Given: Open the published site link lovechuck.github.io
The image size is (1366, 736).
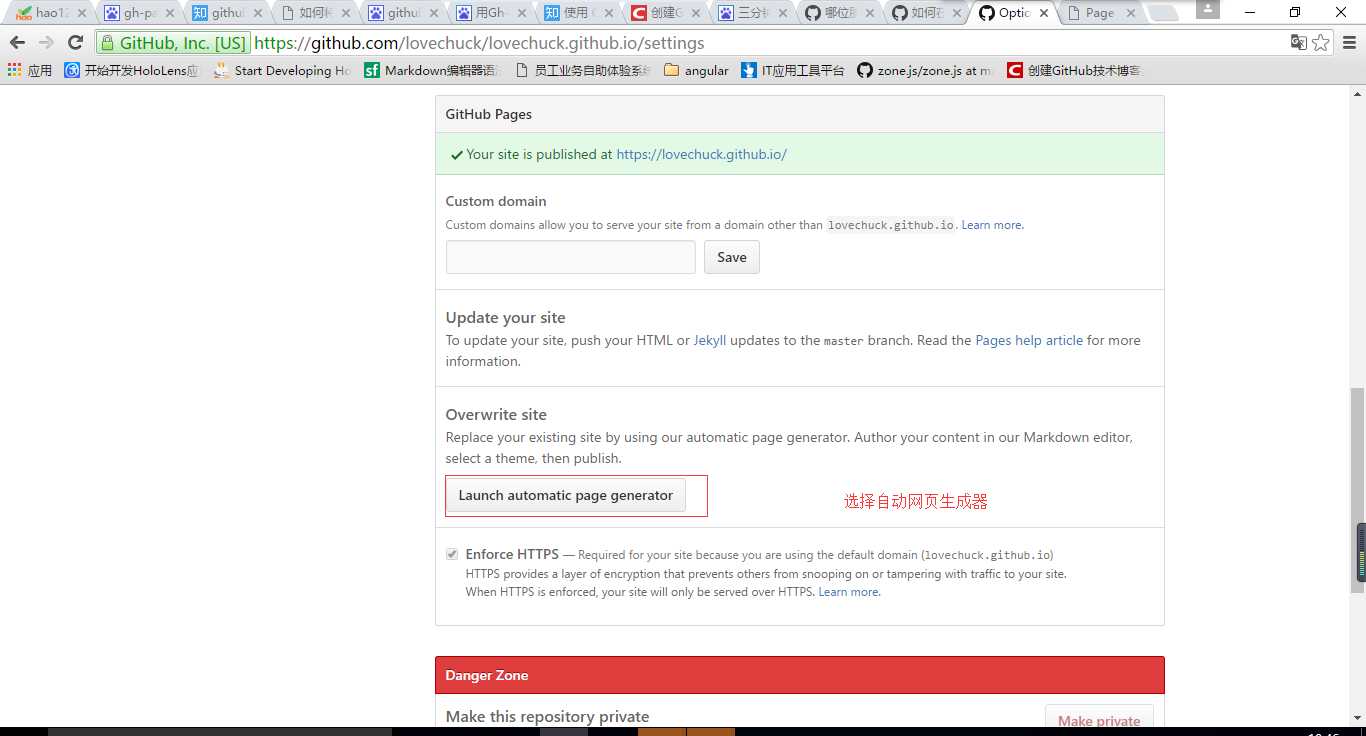Looking at the screenshot, I should [701, 154].
